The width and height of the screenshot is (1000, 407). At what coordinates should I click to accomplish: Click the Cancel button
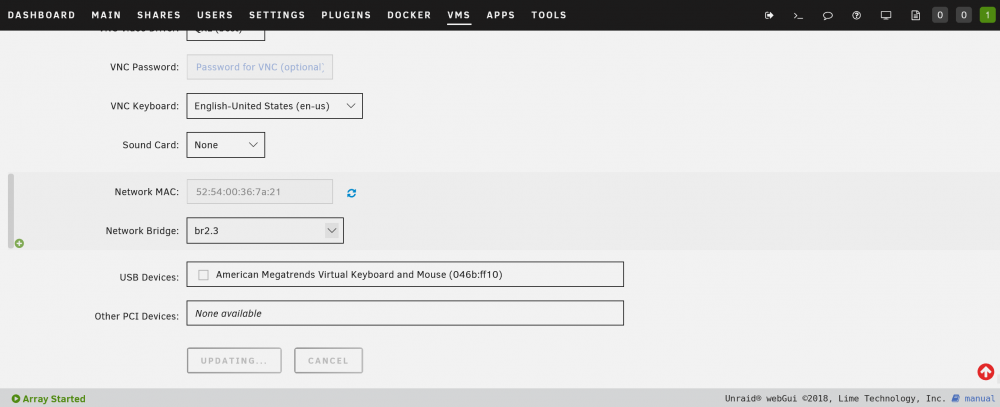click(328, 360)
